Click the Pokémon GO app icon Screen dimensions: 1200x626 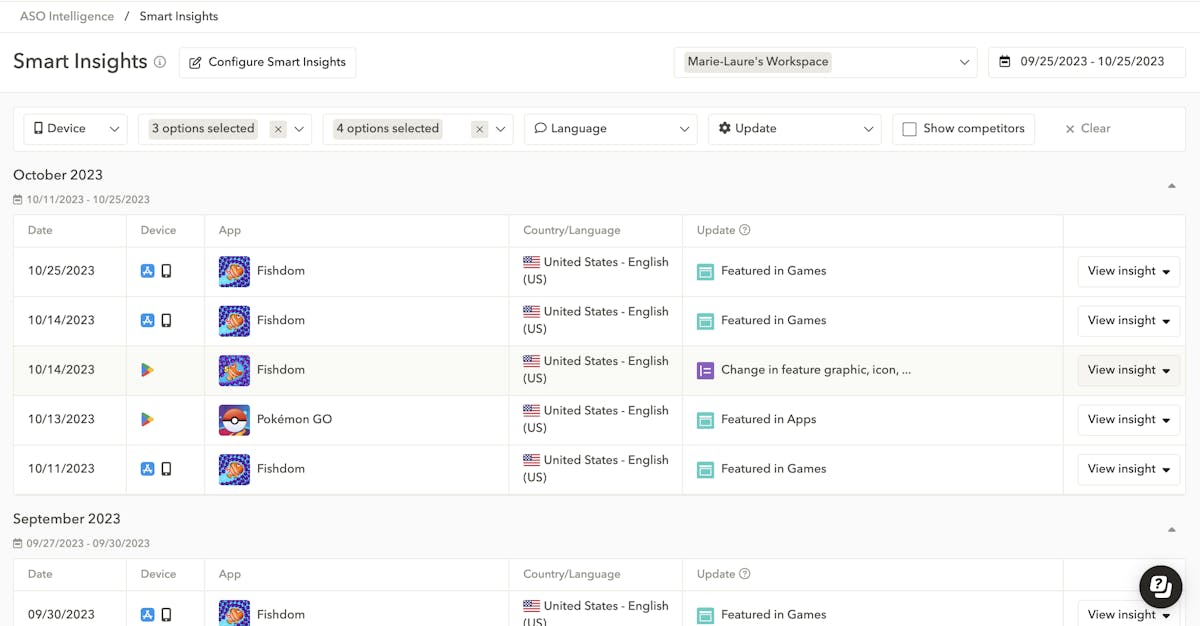(x=234, y=420)
